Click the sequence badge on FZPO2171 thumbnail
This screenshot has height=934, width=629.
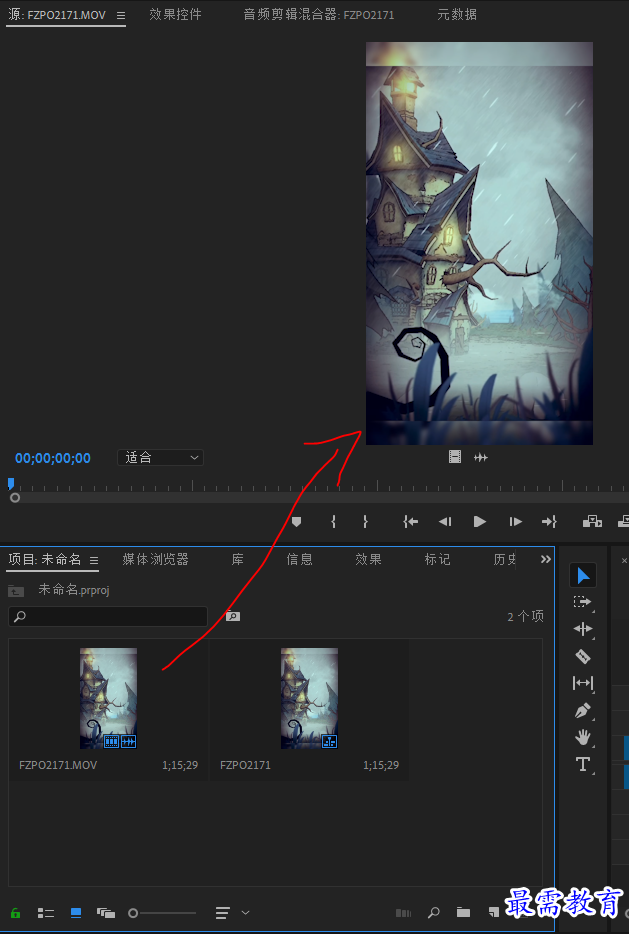tap(329, 741)
